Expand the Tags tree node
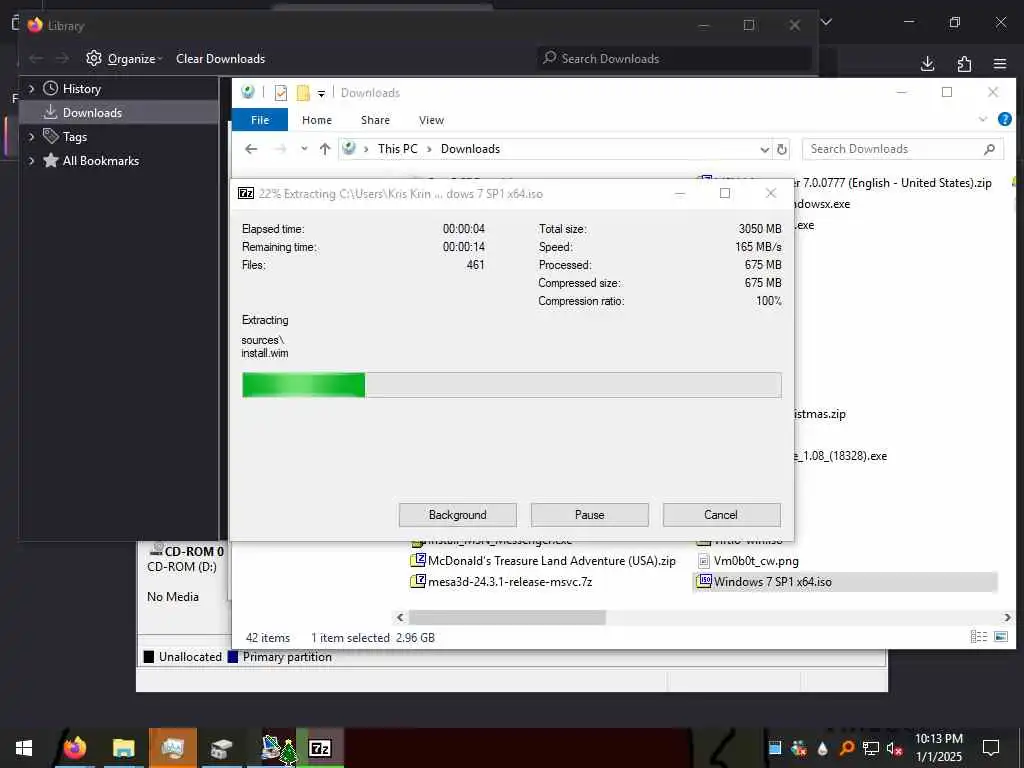Viewport: 1024px width, 768px height. [x=31, y=136]
